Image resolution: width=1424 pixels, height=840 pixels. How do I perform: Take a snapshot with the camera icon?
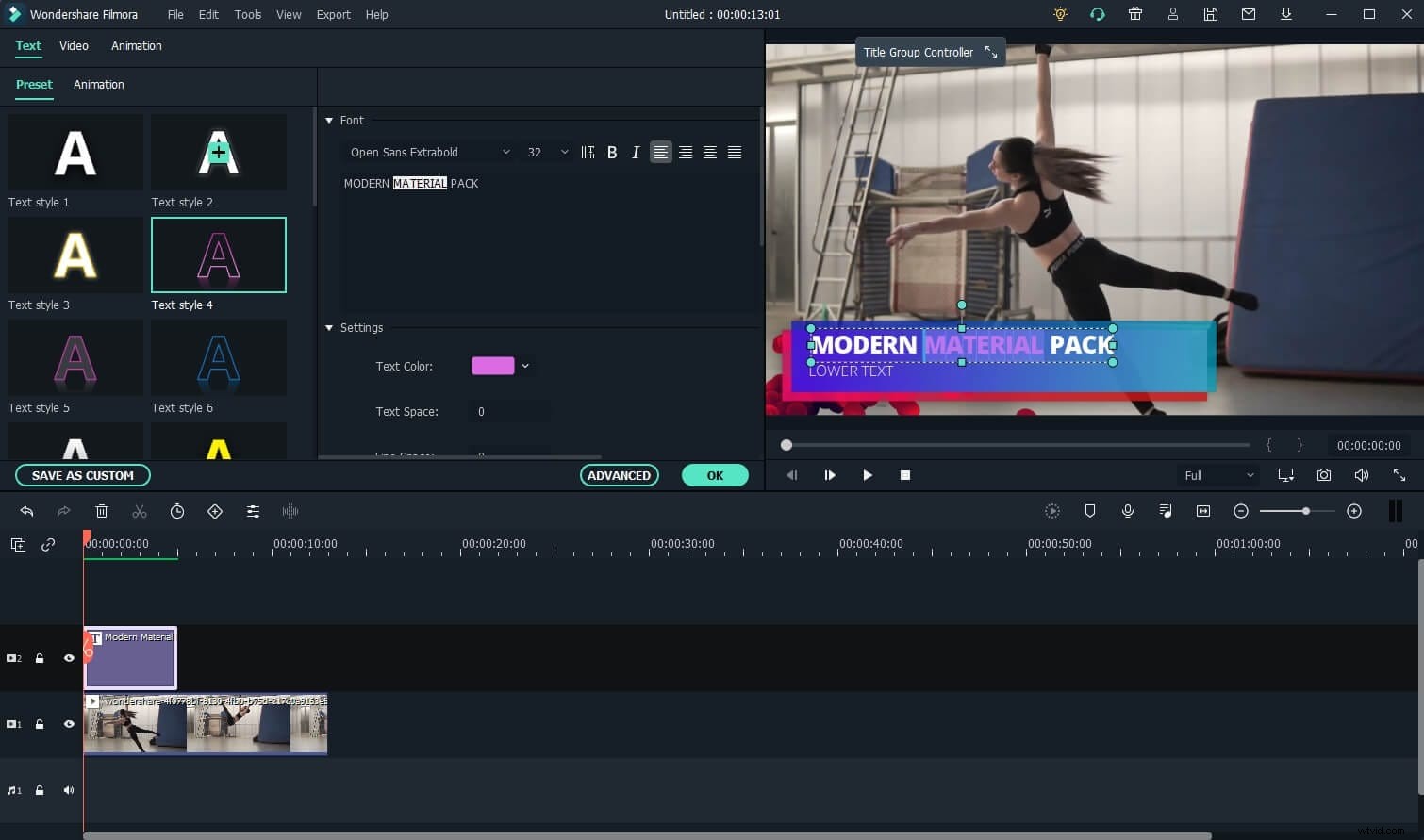(x=1324, y=475)
